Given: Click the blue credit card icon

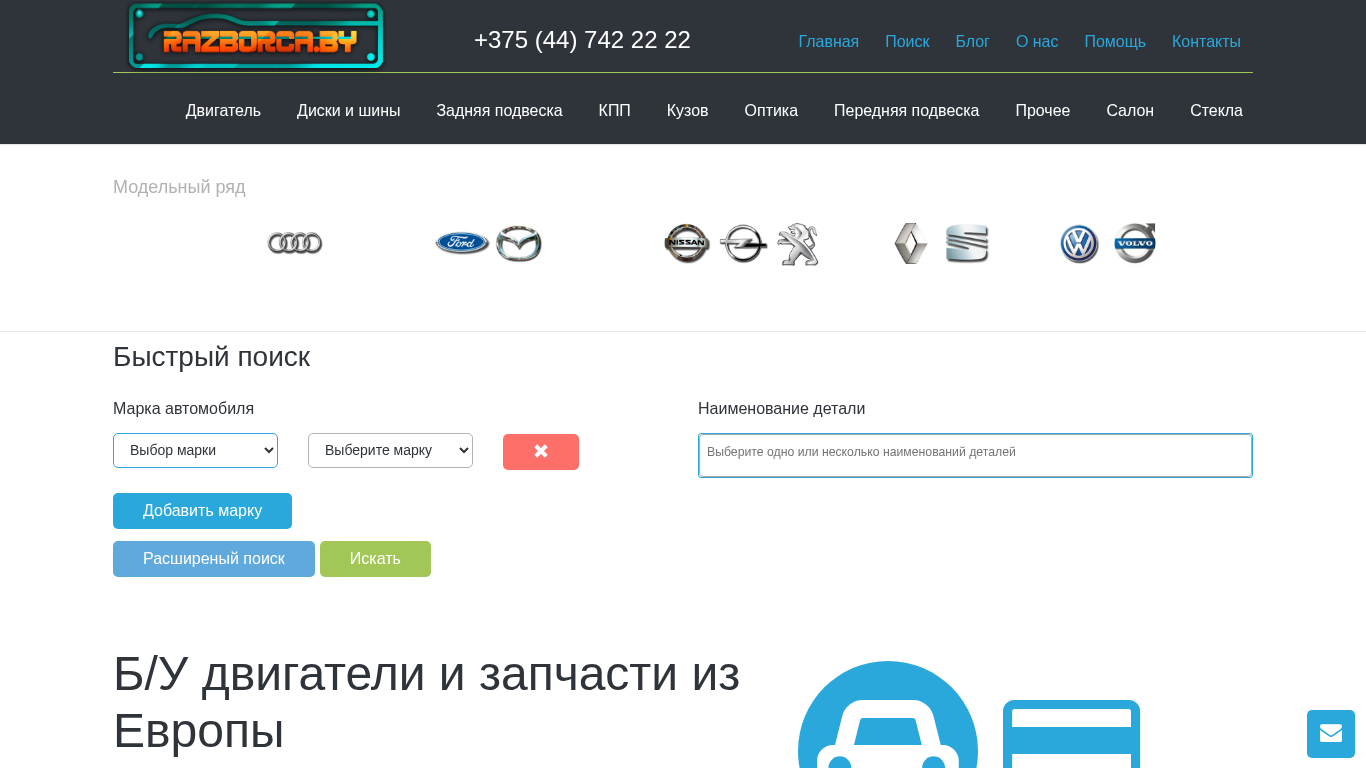Looking at the screenshot, I should tap(1071, 734).
